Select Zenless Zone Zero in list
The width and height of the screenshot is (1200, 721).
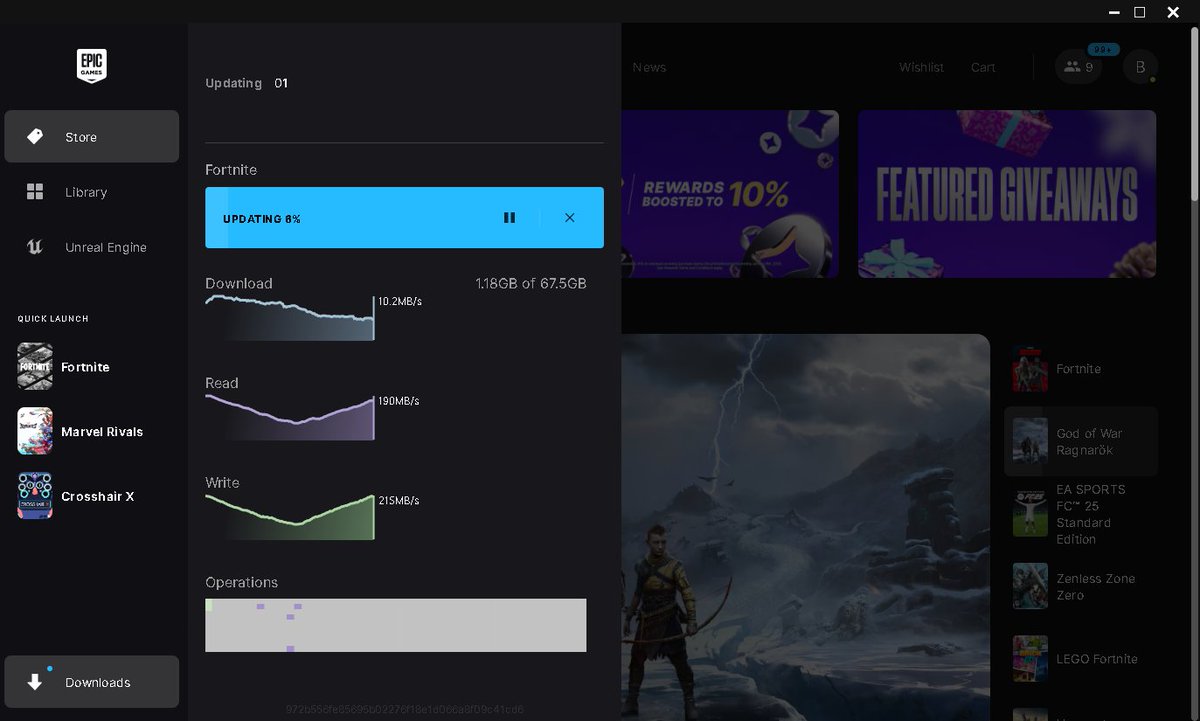tap(1081, 586)
